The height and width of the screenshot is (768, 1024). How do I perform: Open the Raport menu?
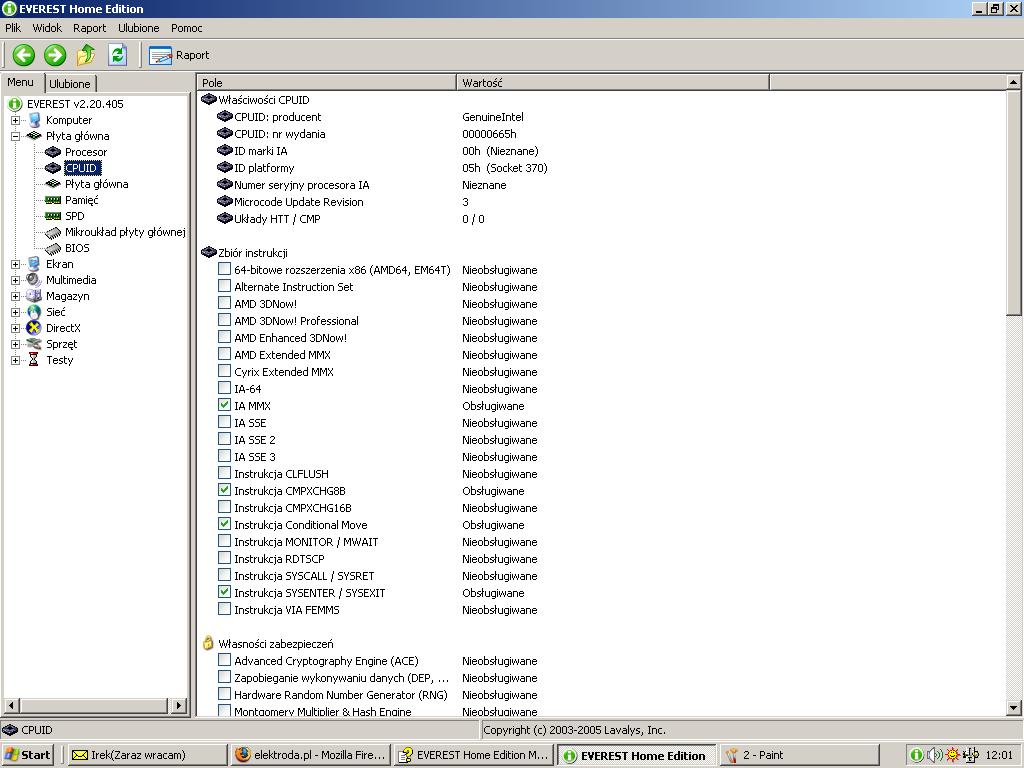pos(89,28)
